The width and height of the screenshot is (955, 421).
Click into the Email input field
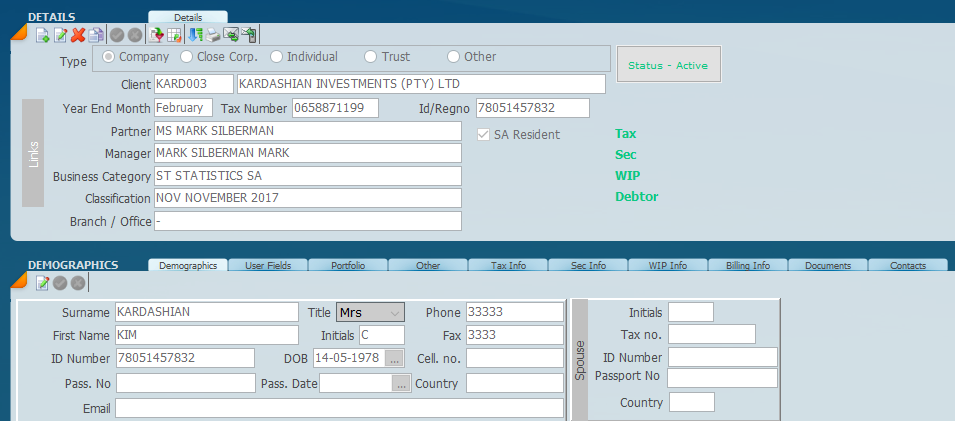(x=338, y=408)
